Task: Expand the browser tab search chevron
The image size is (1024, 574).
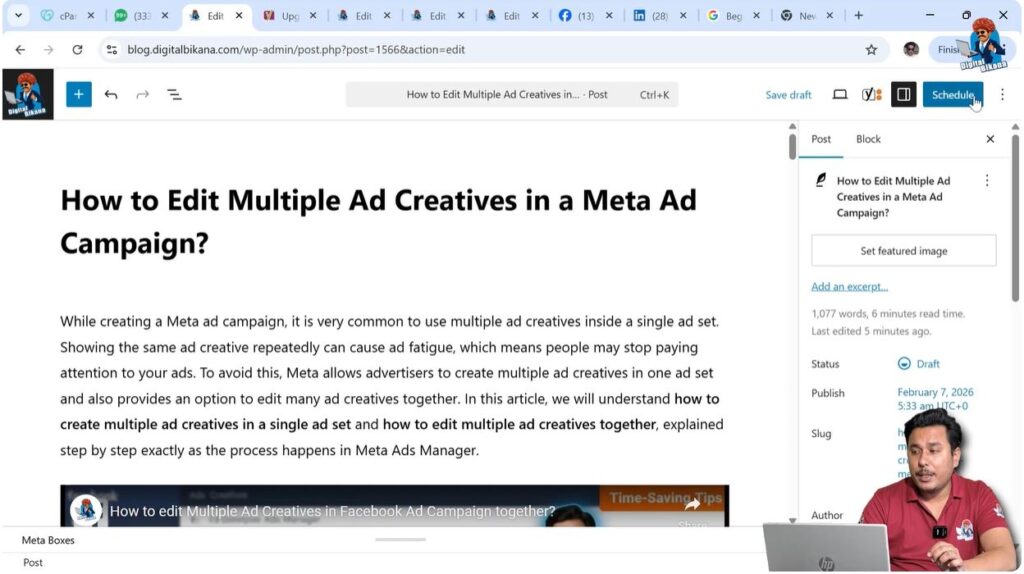Action: pos(18,15)
